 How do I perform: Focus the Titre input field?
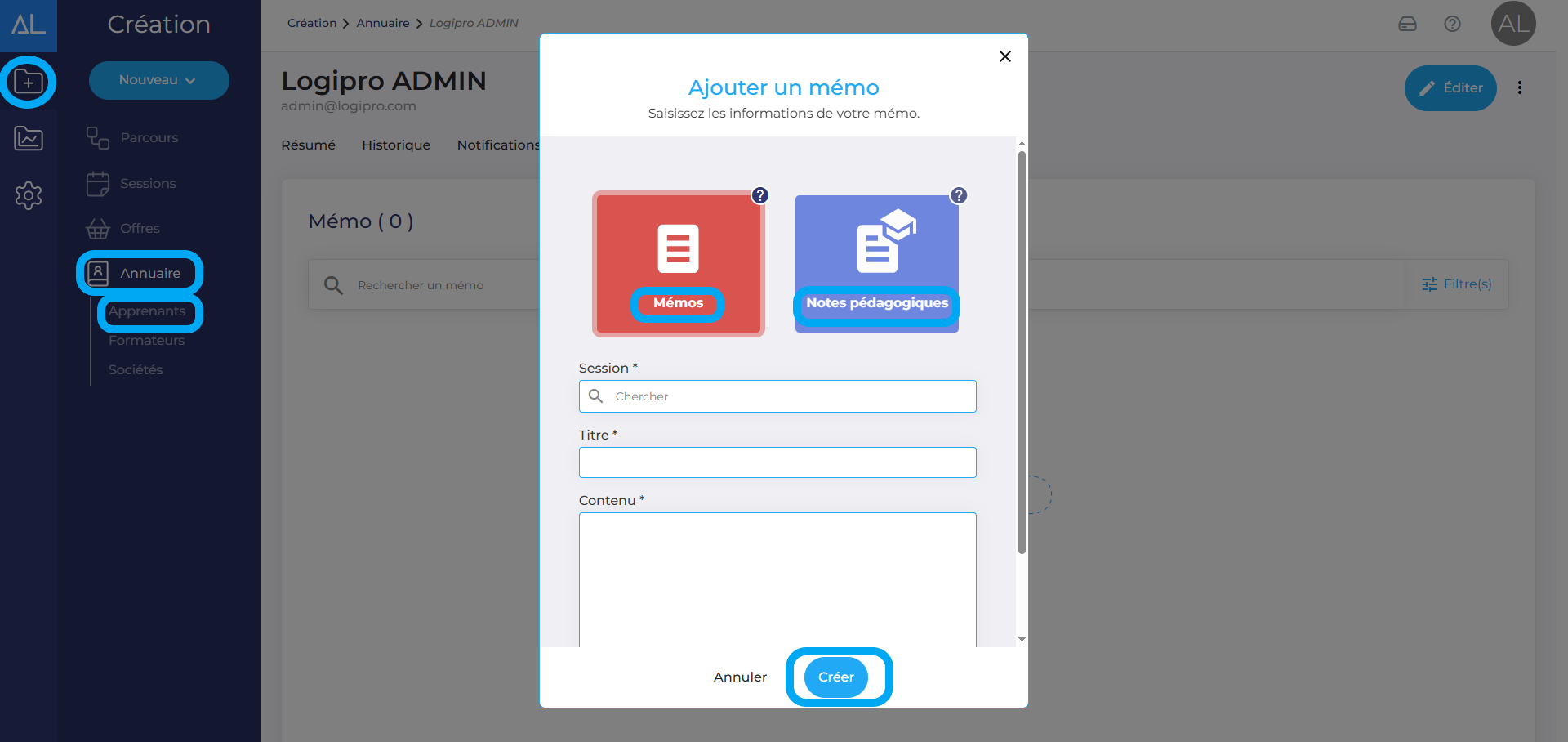click(777, 463)
